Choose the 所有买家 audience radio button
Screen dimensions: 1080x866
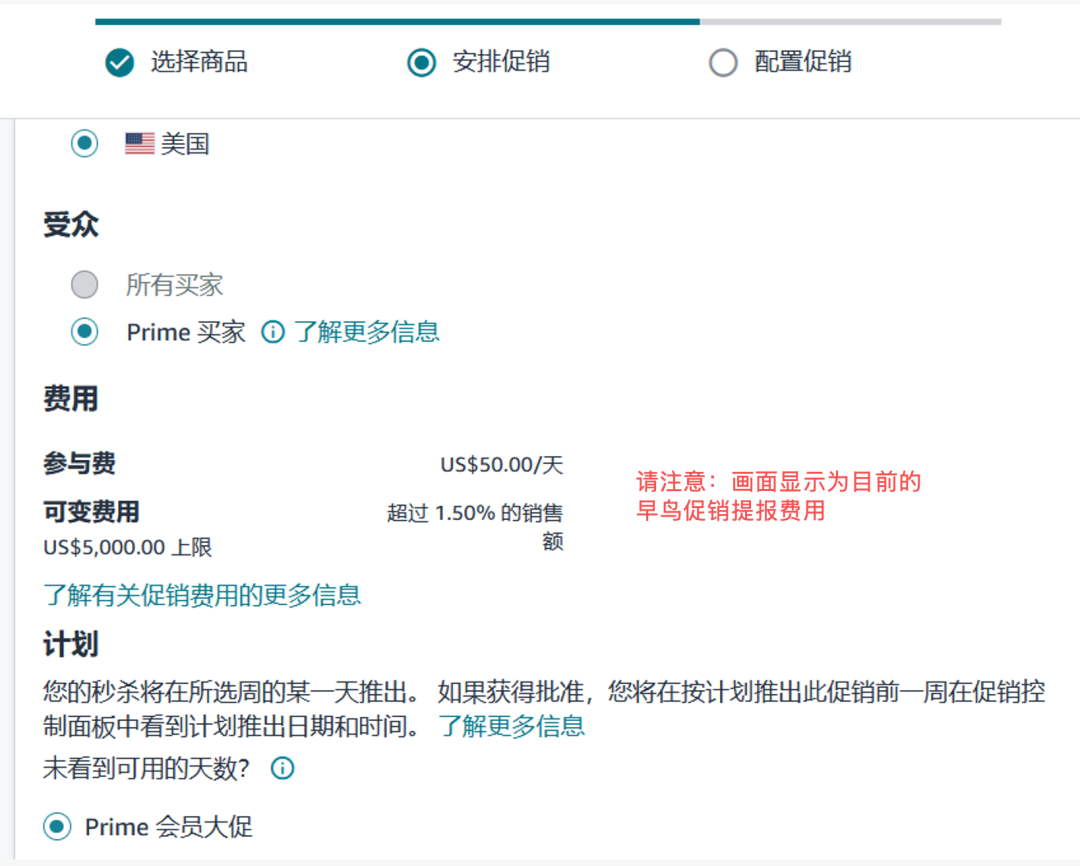[85, 285]
